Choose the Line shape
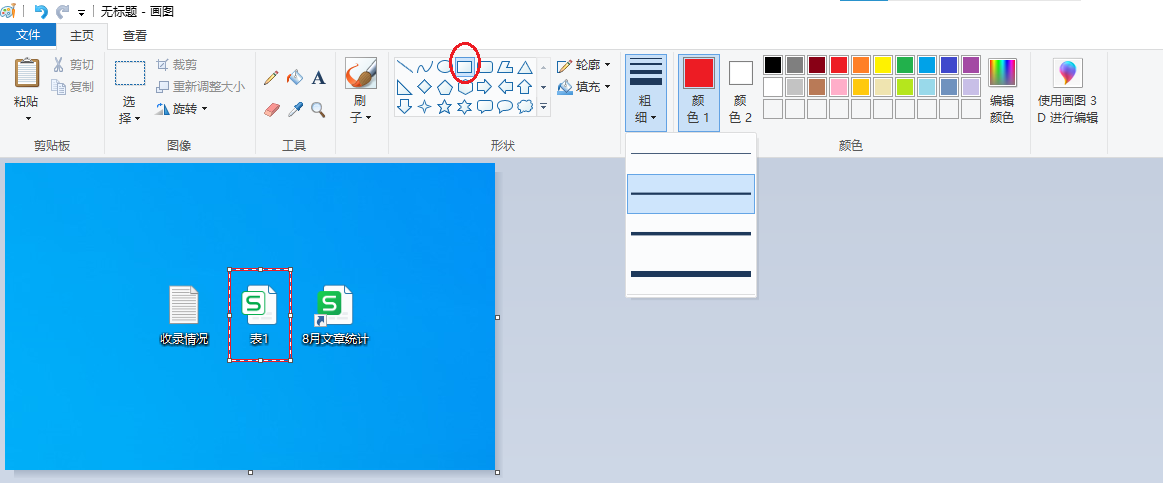This screenshot has height=483, width=1163. (404, 67)
